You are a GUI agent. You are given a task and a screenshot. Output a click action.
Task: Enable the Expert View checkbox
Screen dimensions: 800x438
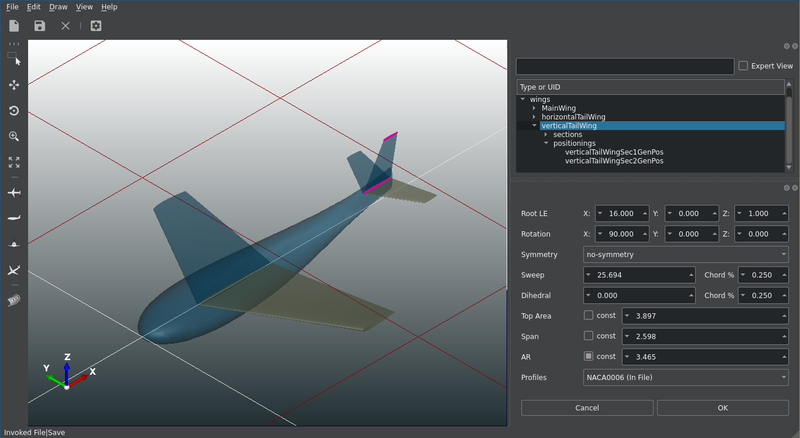click(742, 66)
